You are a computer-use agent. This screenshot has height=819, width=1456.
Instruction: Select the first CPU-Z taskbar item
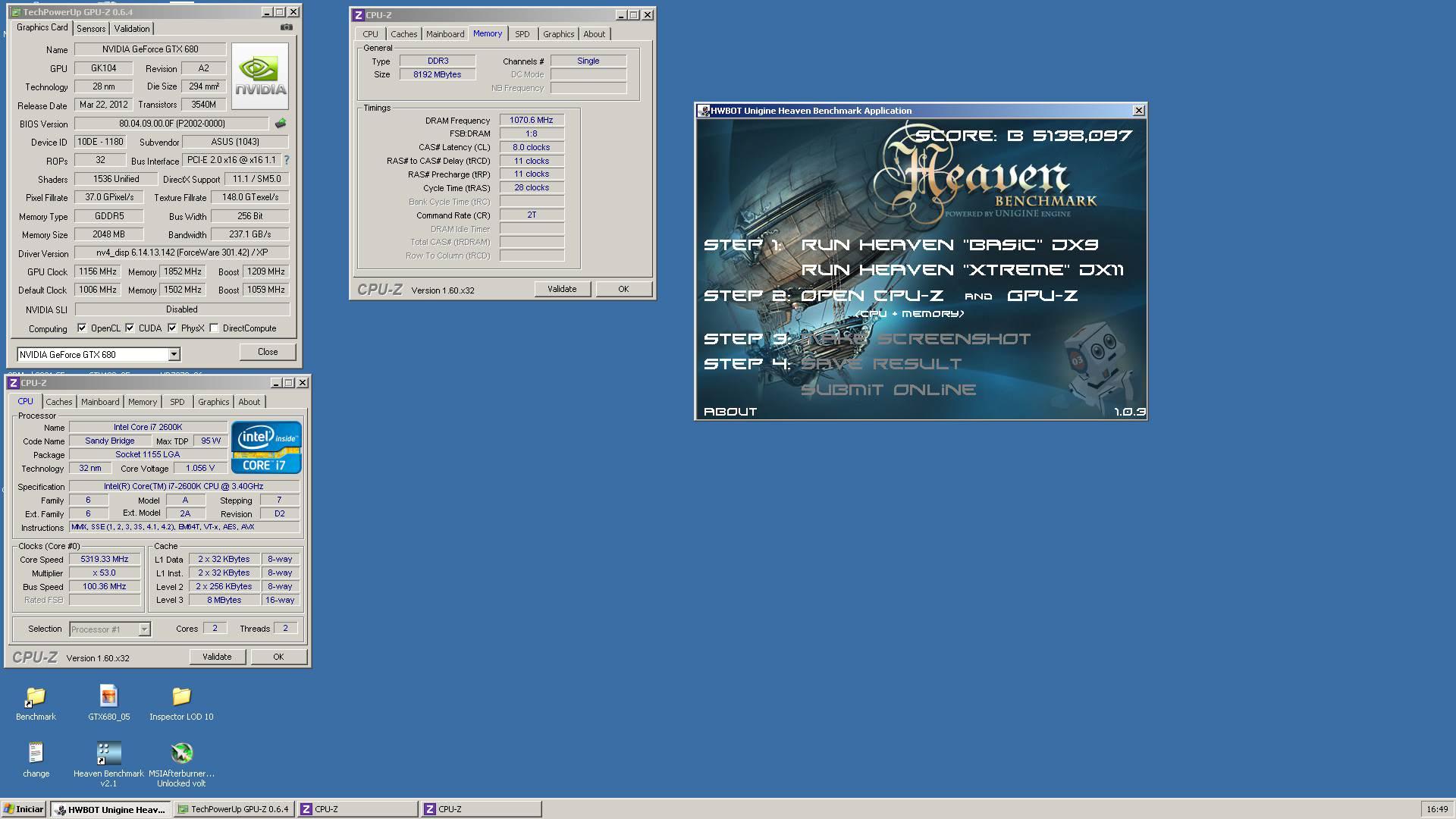click(357, 809)
